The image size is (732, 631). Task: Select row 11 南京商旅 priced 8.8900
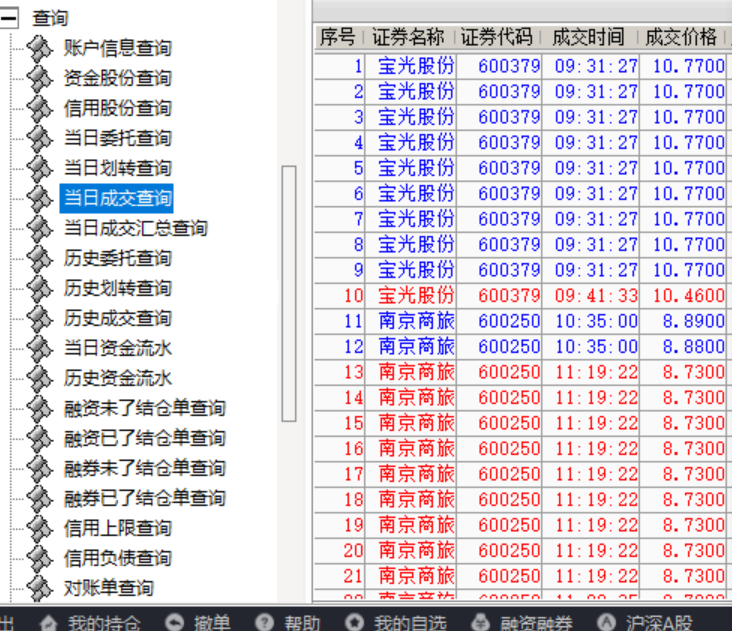coord(523,321)
